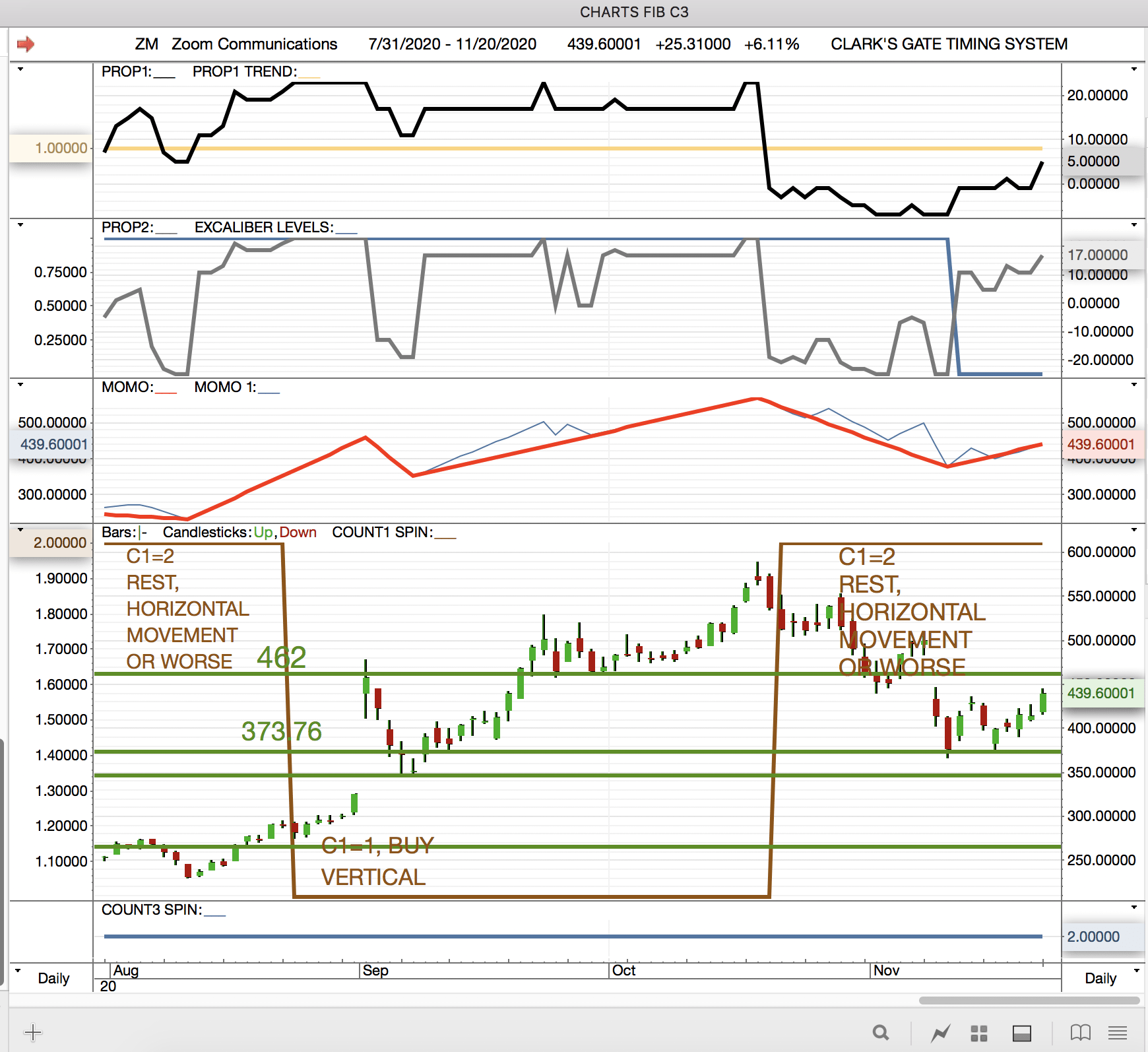Open the MOMO panel right-side triangle menu
This screenshot has height=1052, width=1148.
(1134, 384)
